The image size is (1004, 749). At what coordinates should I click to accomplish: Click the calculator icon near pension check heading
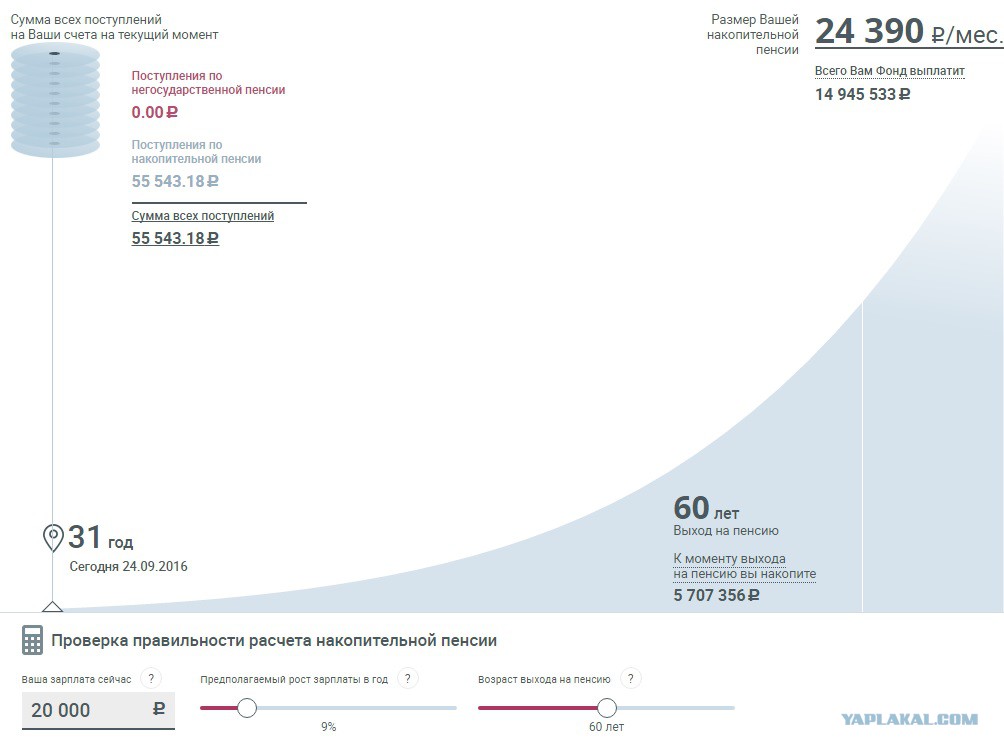[x=32, y=640]
